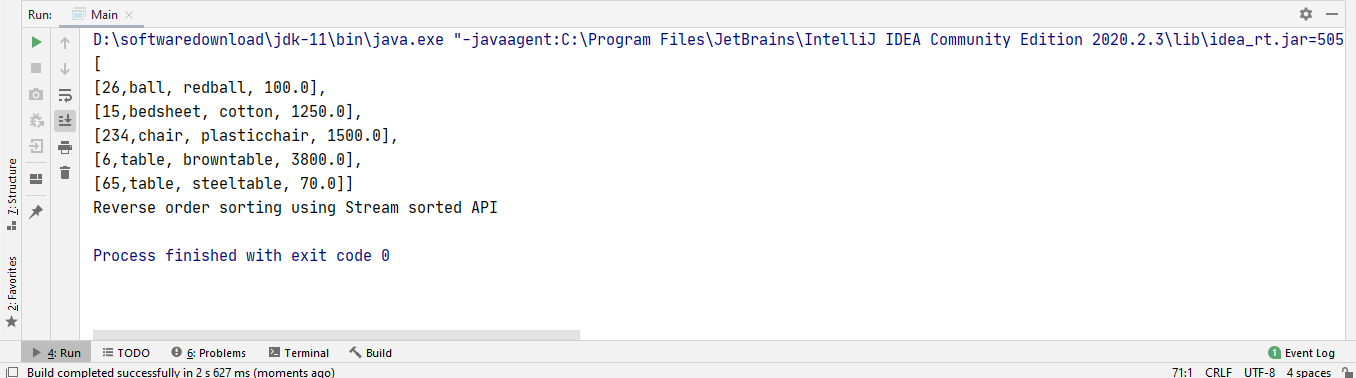Open the CRLF line separator selector

point(1218,372)
